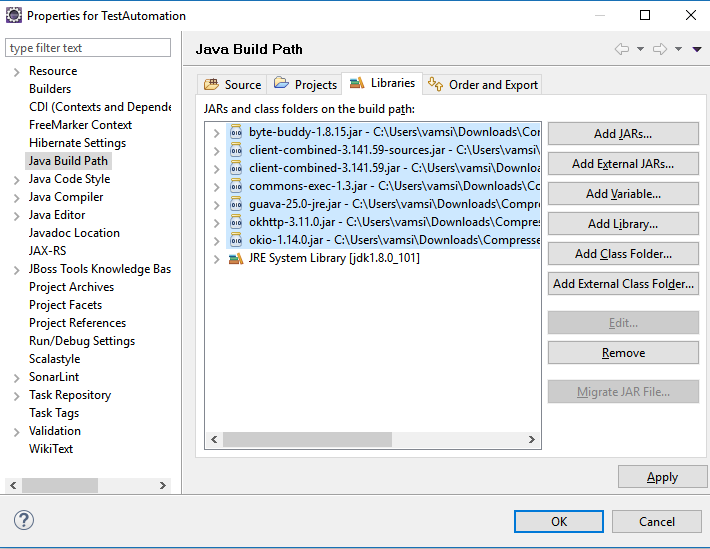Click the JRE System Library books icon
The image size is (710, 549).
[x=236, y=259]
